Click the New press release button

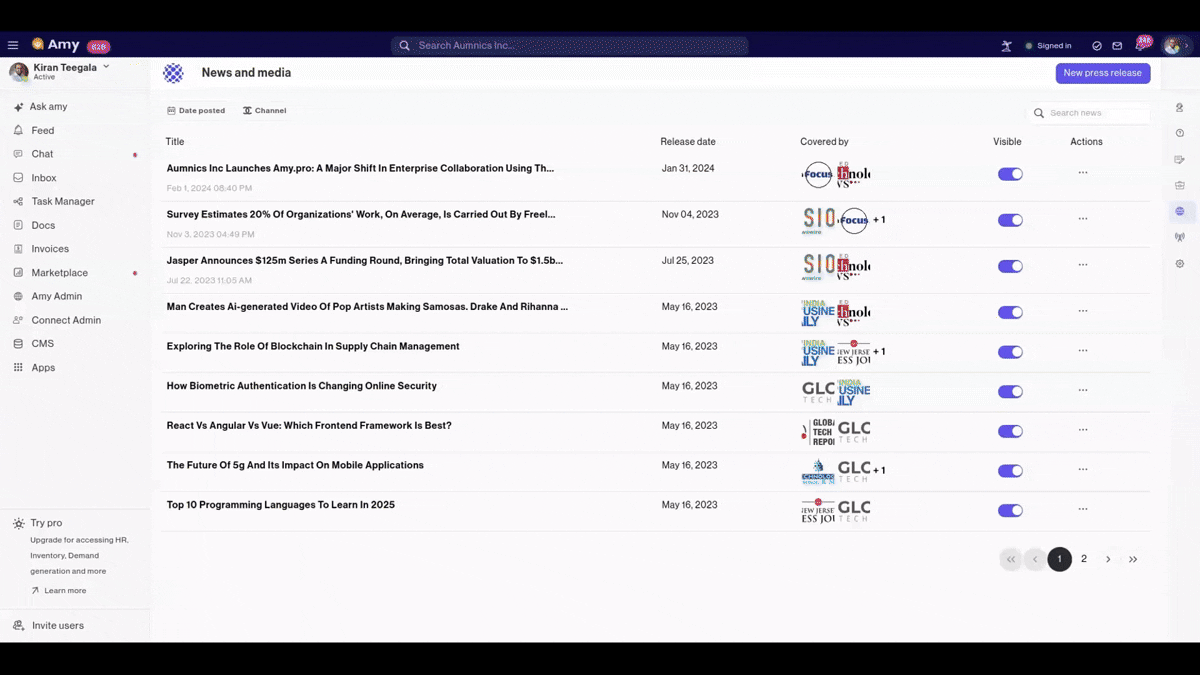(x=1102, y=73)
